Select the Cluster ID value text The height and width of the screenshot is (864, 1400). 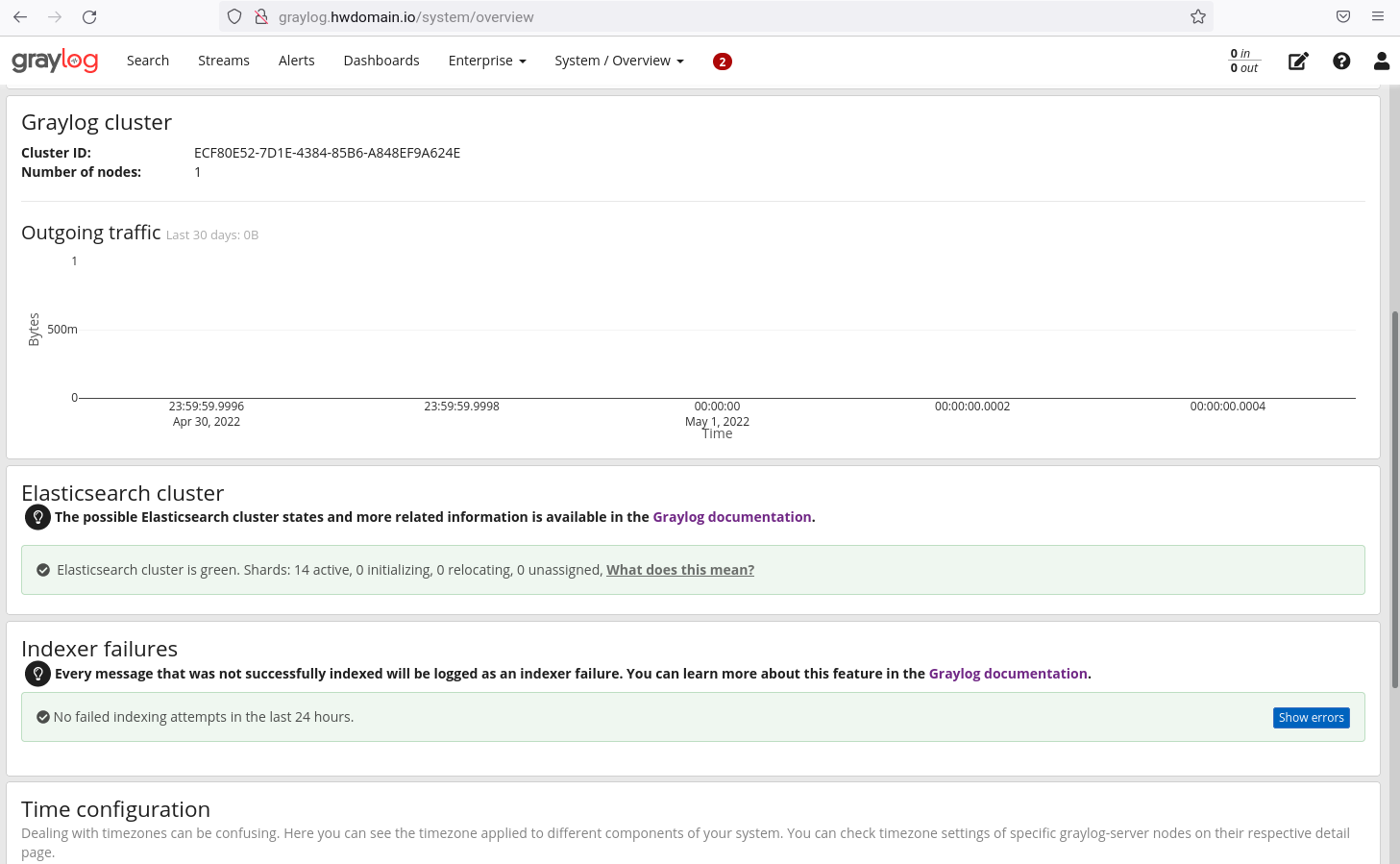pos(327,153)
